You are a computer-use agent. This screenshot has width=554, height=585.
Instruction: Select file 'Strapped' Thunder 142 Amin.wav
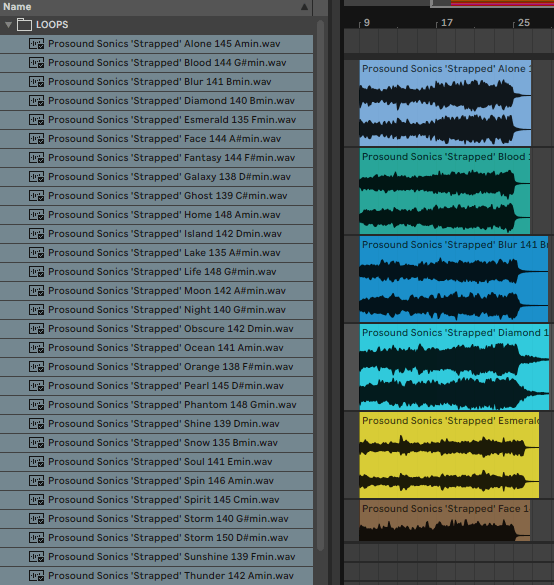coord(156,576)
